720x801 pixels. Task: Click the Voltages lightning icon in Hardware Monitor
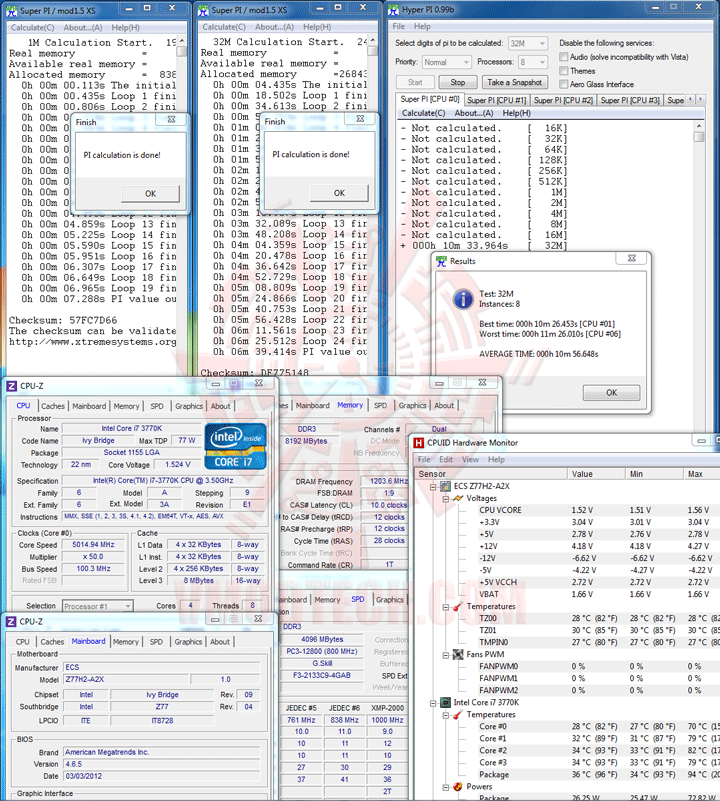pyautogui.click(x=458, y=498)
